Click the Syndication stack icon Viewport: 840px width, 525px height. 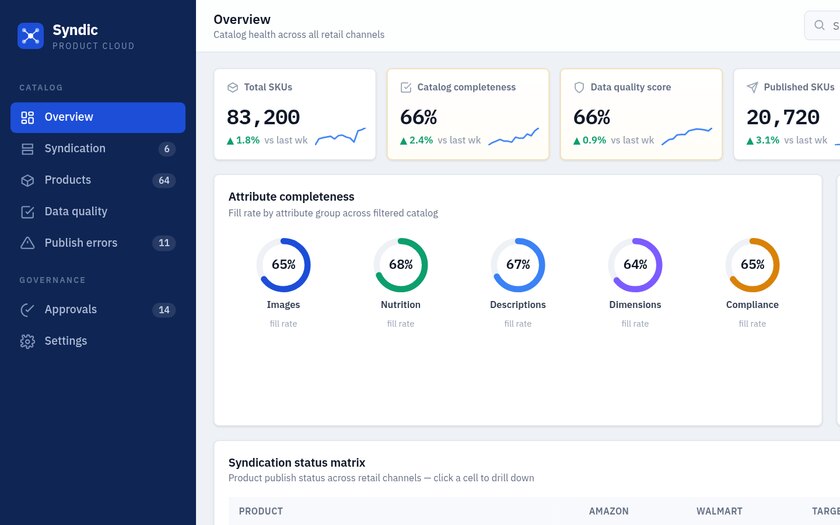point(27,149)
